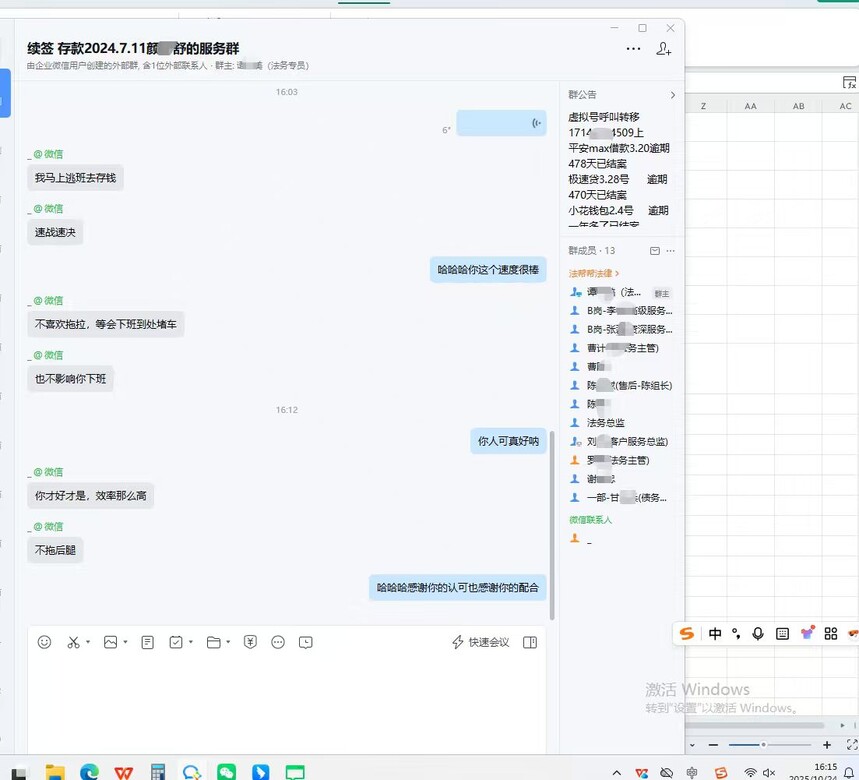Click the add member icon in header
Viewport: 859px width, 780px height.
pyautogui.click(x=663, y=49)
